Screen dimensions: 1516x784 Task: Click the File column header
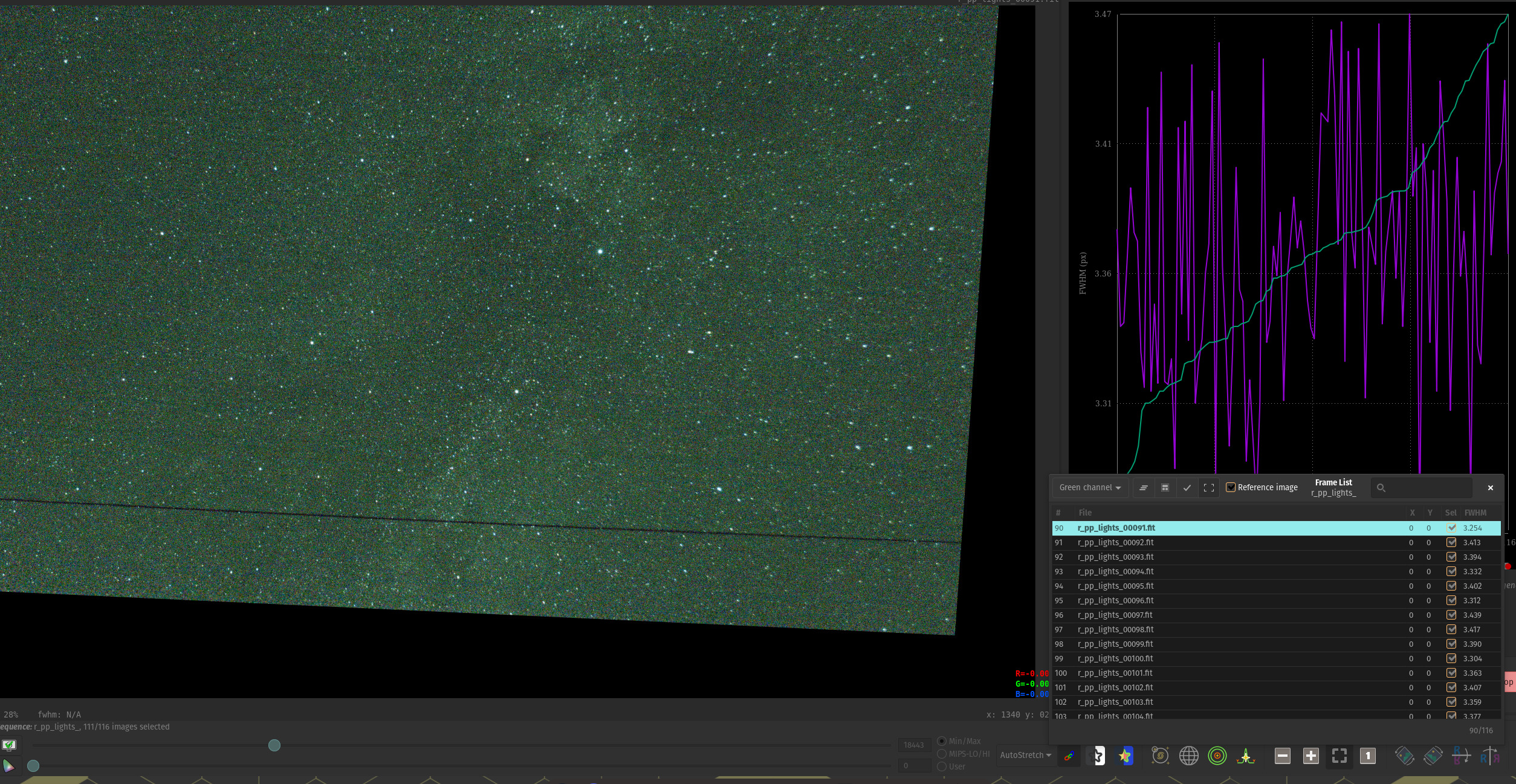1085,513
